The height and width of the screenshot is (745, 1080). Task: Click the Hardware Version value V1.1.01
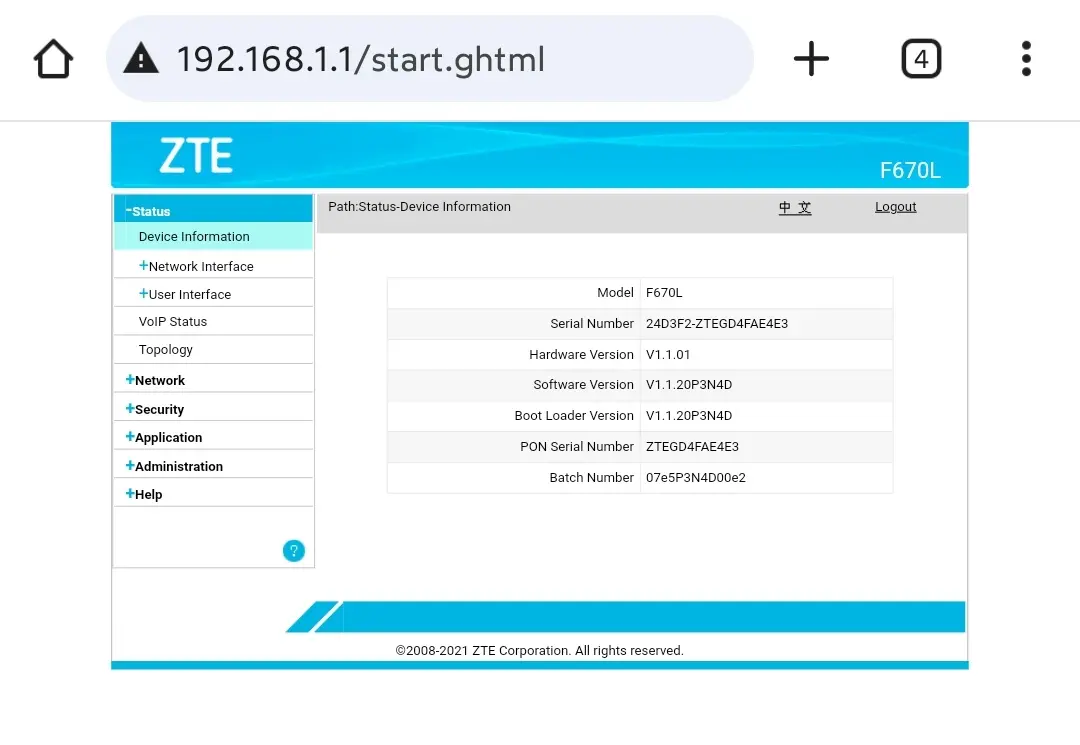[x=668, y=355]
